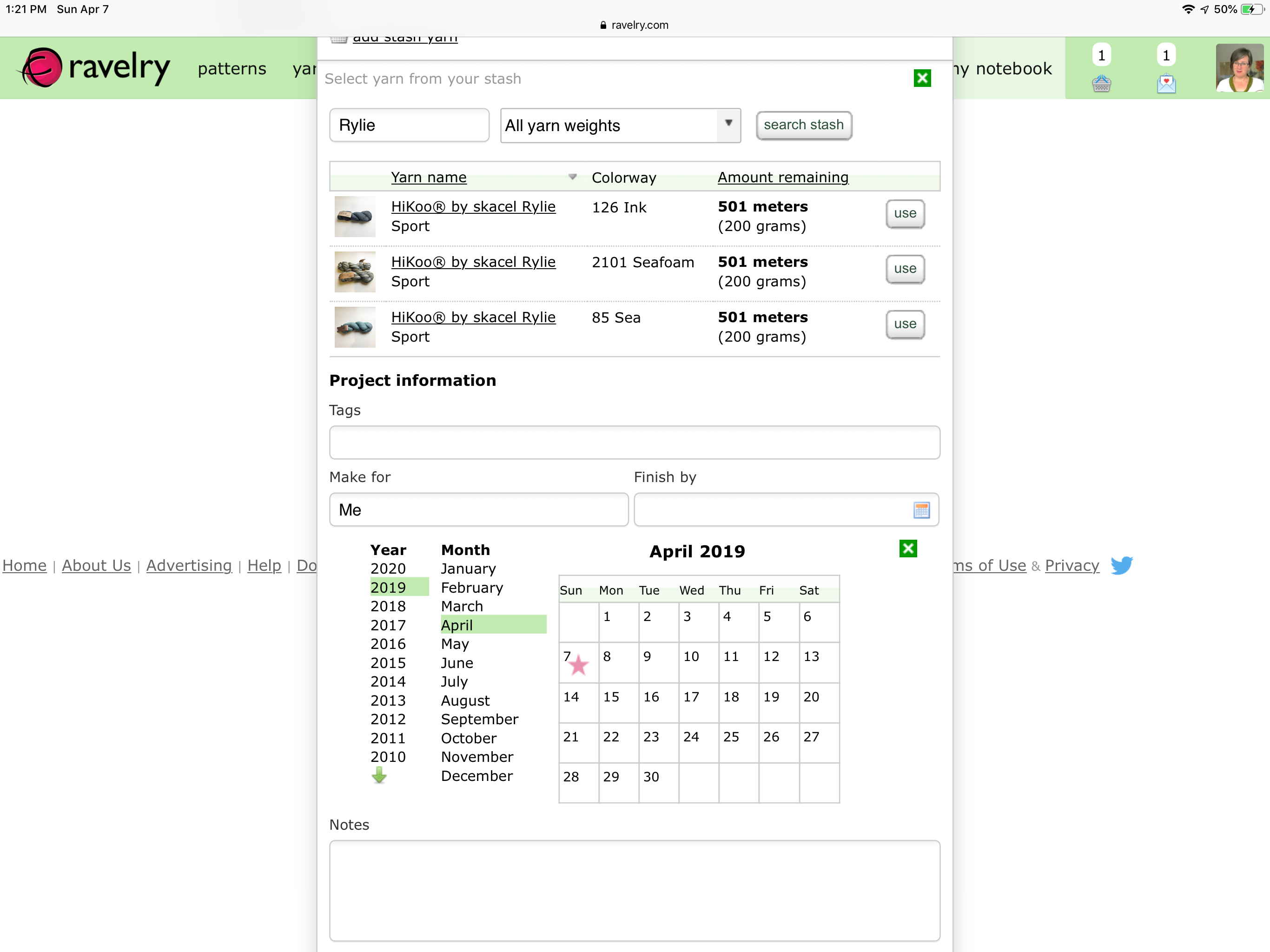Use the 85 Sea Rylie yarn
The width and height of the screenshot is (1270, 952).
coord(905,324)
